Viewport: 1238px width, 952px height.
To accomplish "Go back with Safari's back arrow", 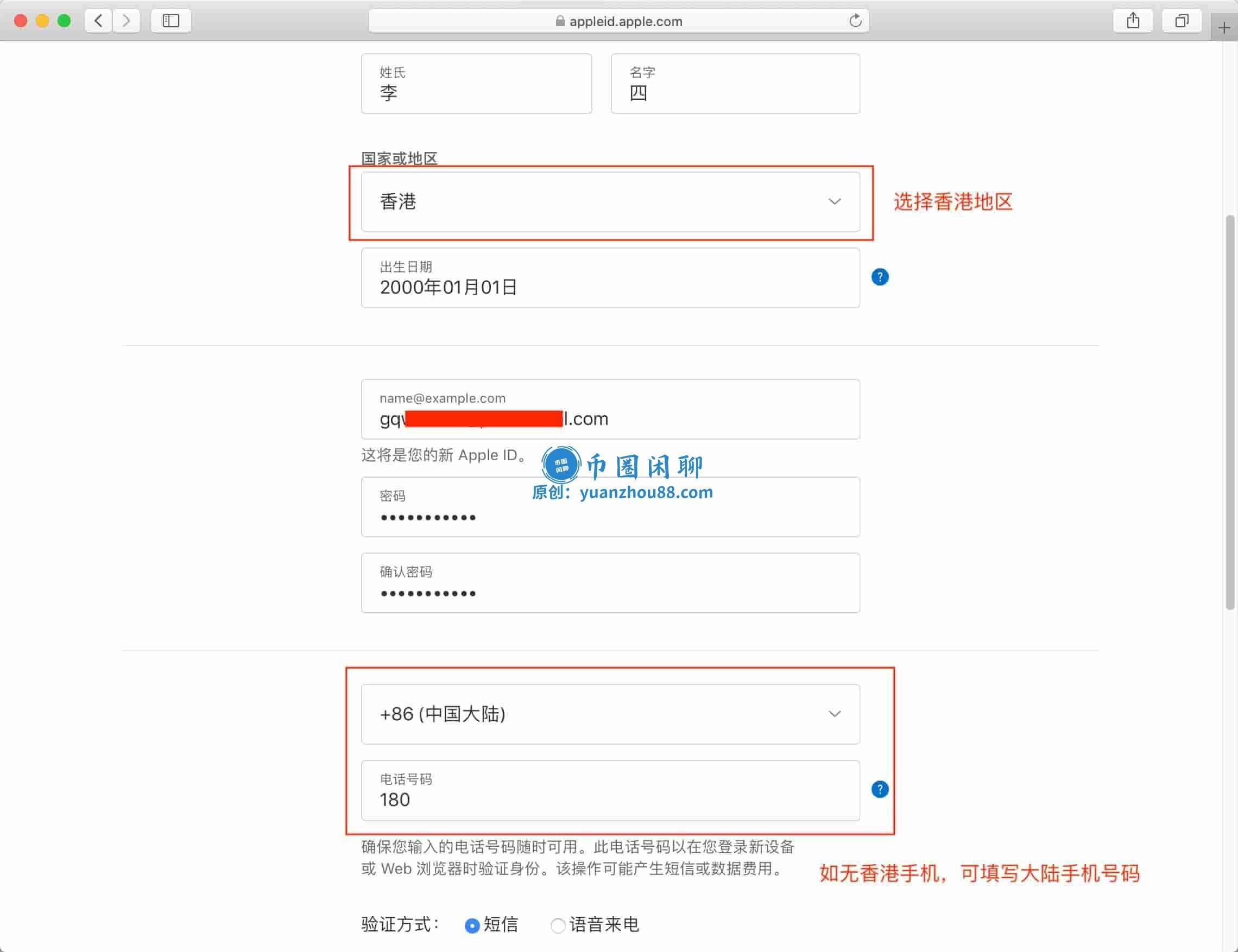I will click(99, 21).
